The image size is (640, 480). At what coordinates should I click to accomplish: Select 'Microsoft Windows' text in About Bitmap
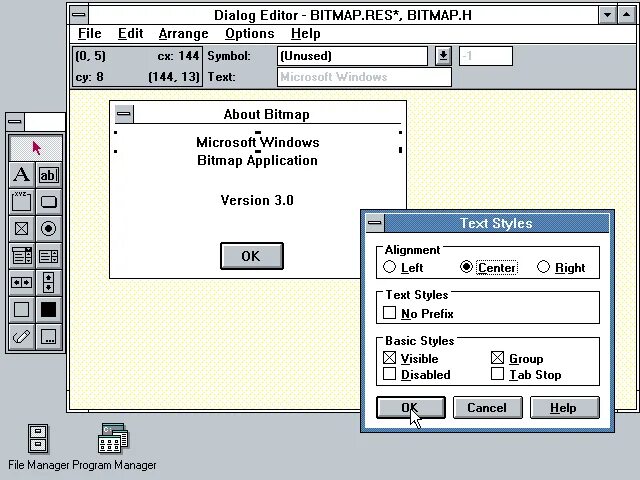click(x=258, y=142)
